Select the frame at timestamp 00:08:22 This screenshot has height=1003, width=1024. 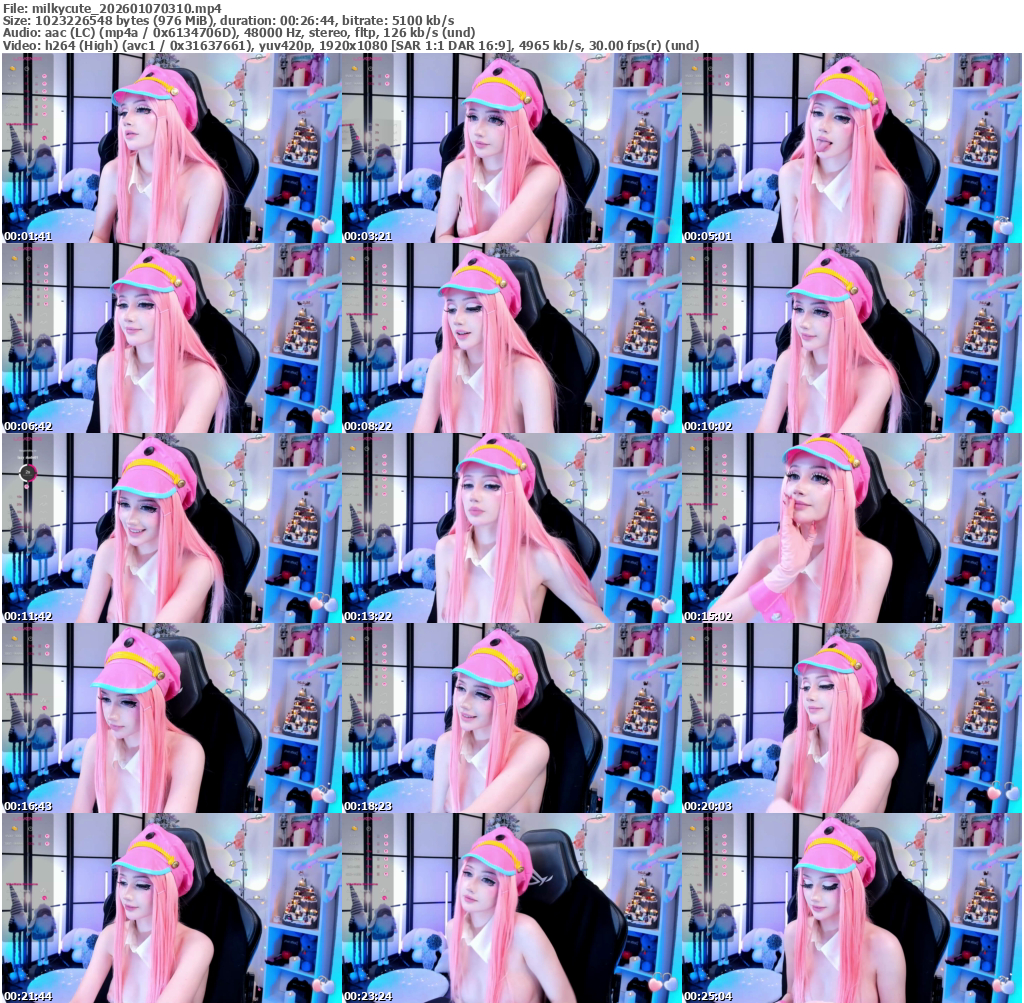[x=511, y=338]
